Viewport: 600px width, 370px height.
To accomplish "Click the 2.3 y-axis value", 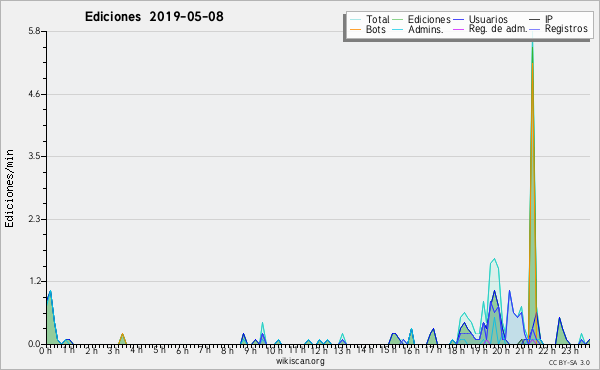I will pos(34,219).
